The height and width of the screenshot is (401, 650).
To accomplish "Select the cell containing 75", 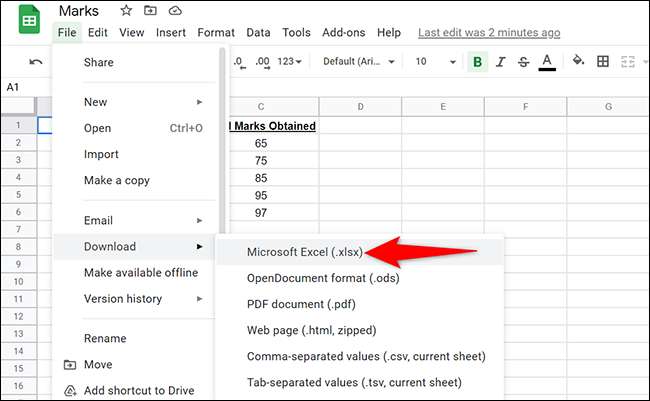I will click(274, 160).
